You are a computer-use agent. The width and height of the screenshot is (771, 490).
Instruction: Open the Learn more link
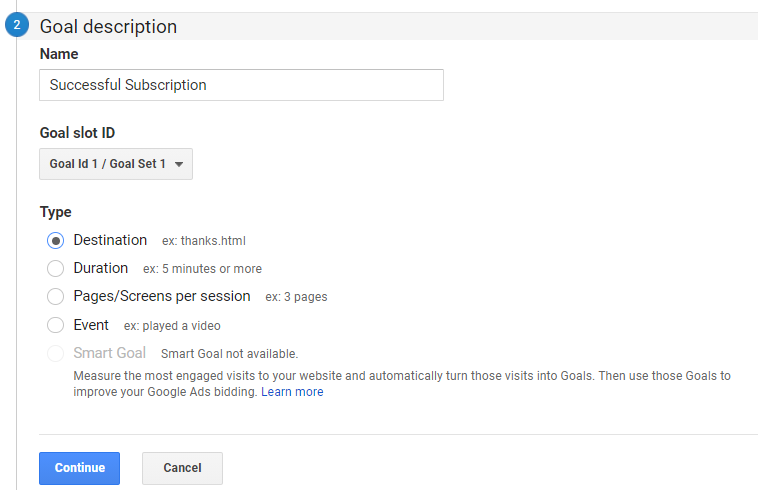(292, 392)
